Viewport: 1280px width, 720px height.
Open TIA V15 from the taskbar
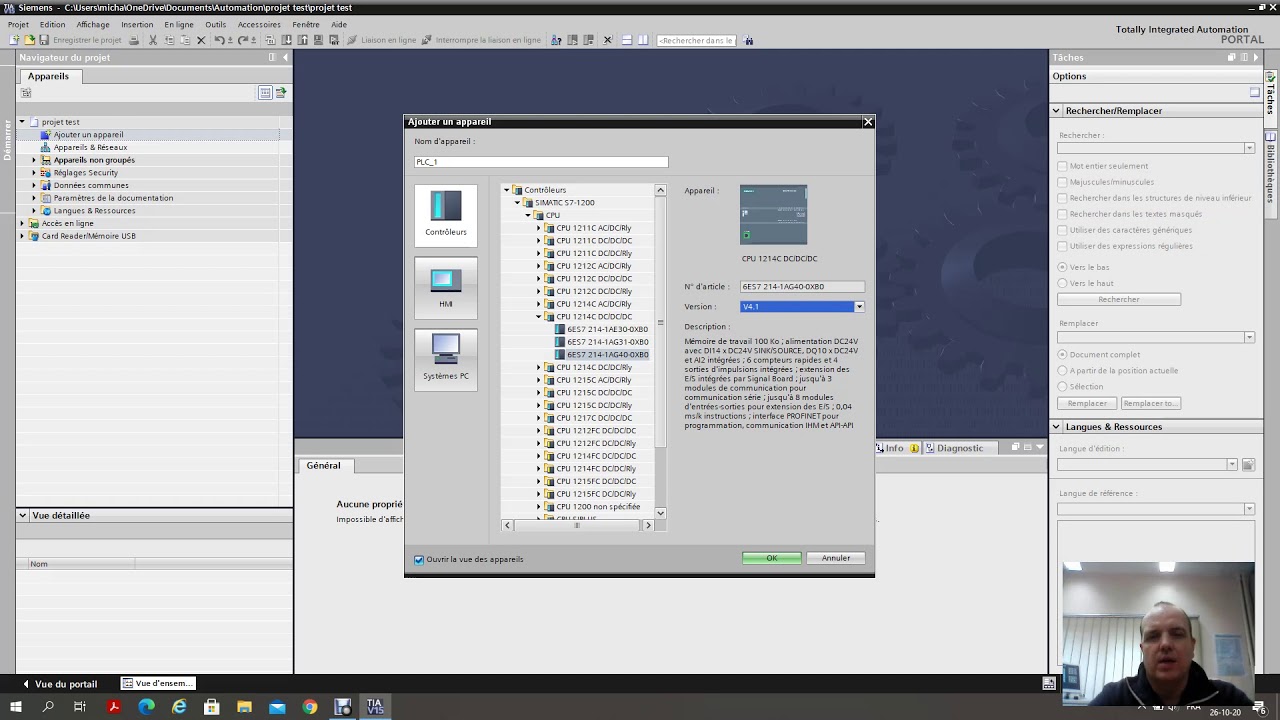[375, 707]
